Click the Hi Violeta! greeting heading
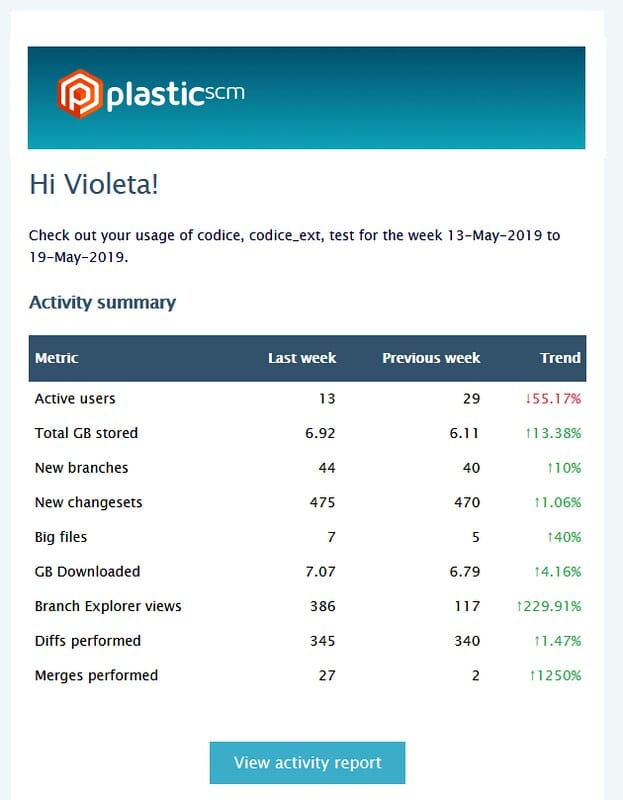 point(94,184)
